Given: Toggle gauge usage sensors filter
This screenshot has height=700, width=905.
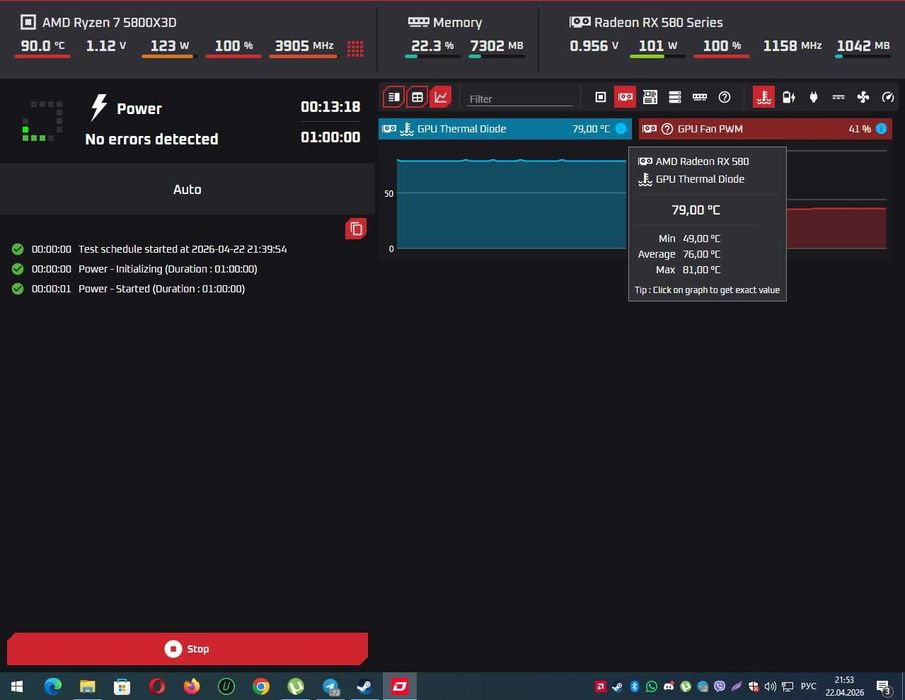Looking at the screenshot, I should (888, 97).
